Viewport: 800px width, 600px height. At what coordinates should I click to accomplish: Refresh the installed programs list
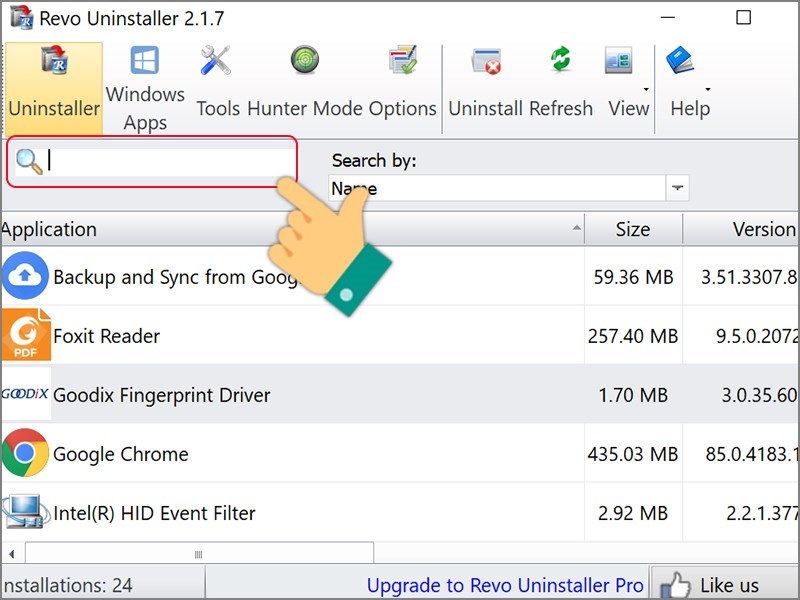pos(560,62)
